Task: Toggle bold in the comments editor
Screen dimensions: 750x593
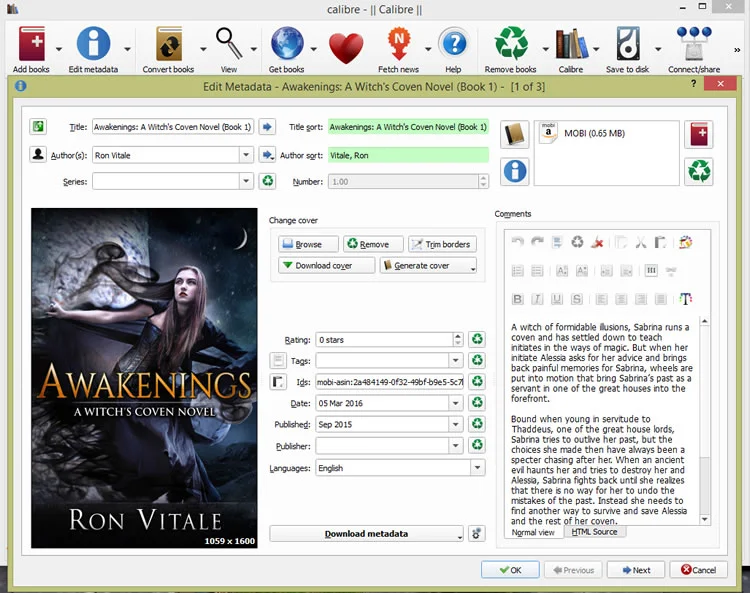Action: pos(517,299)
